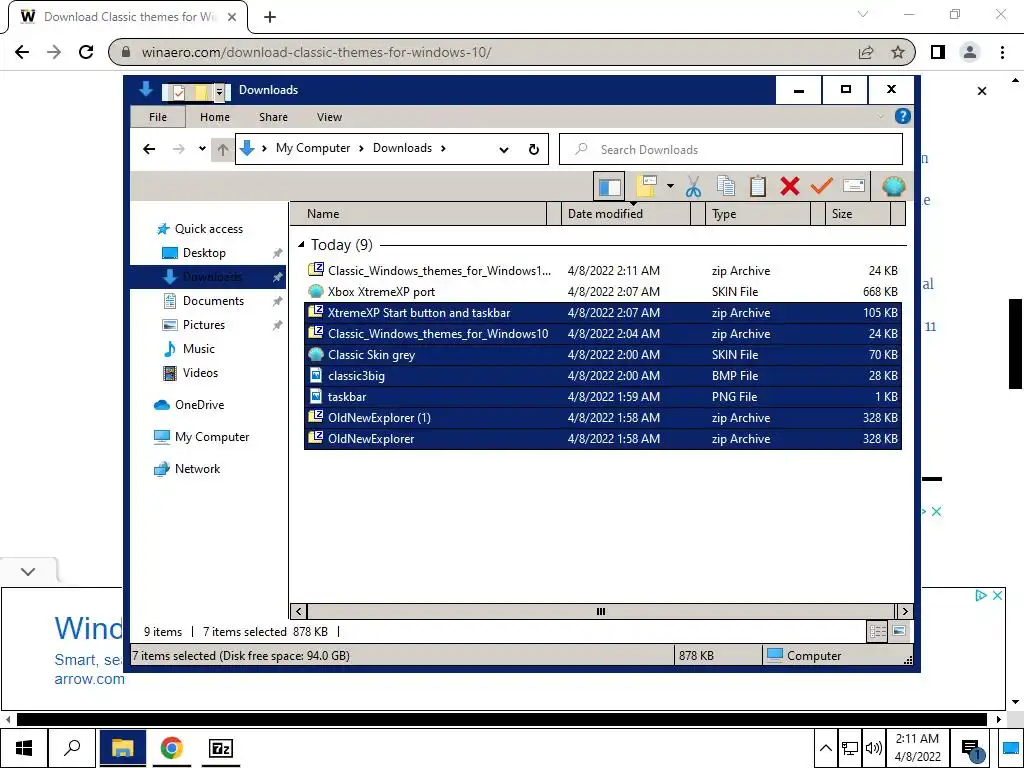Click the Search Downloads field
The width and height of the screenshot is (1024, 768).
731,150
